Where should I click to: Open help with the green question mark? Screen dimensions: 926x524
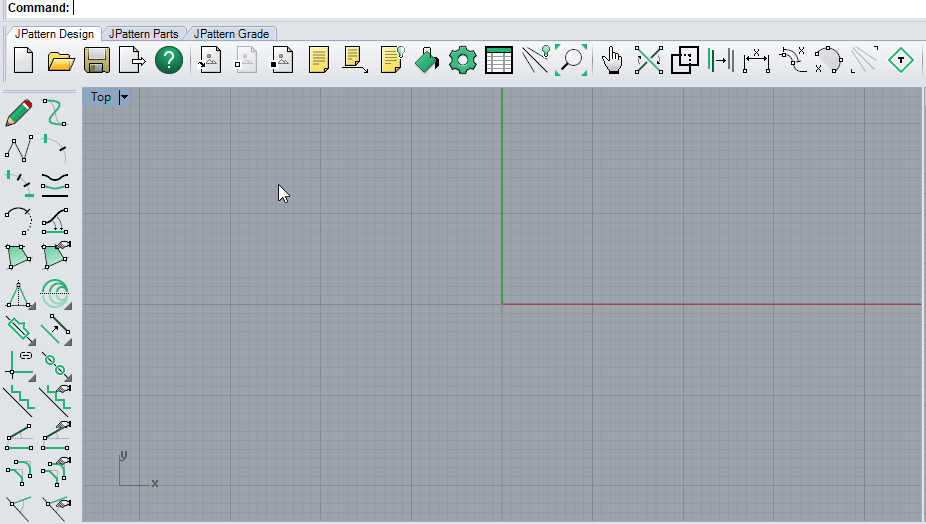coord(169,61)
